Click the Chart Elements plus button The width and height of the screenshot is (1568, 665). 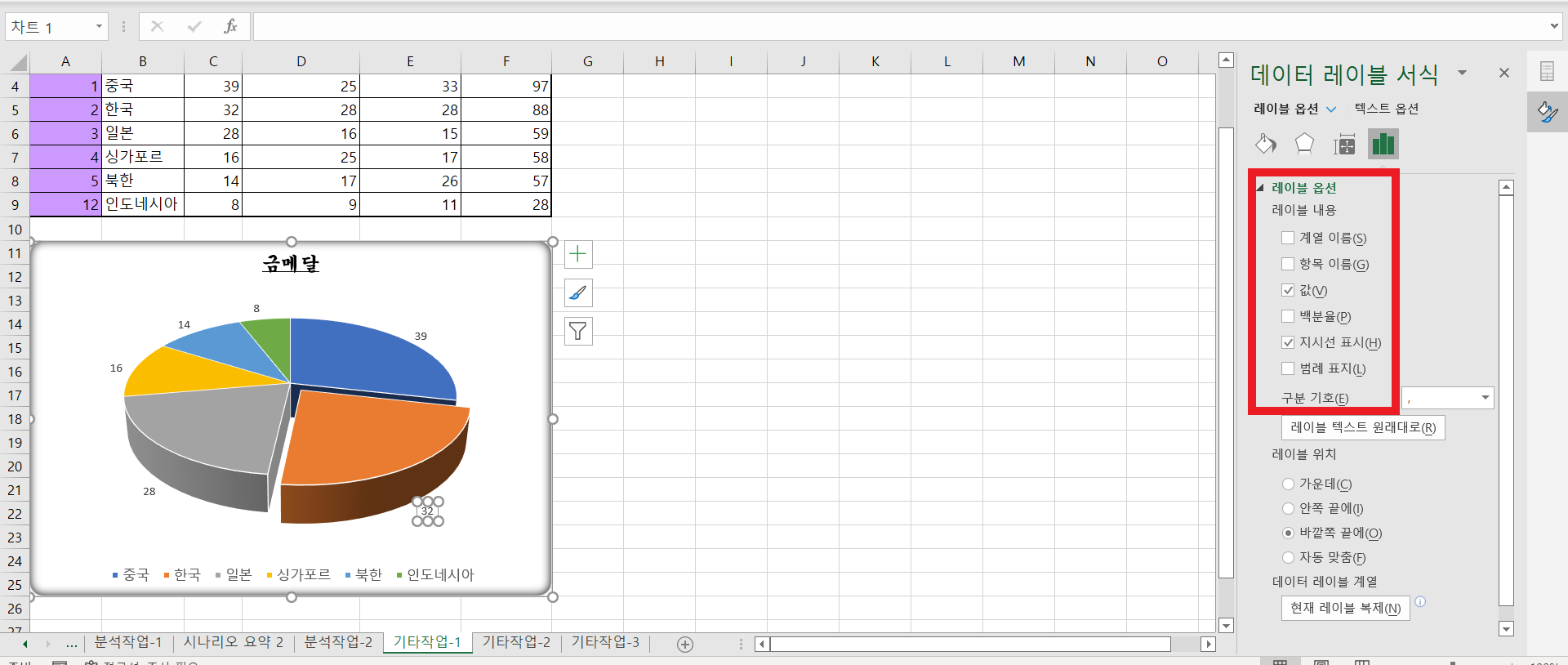(578, 254)
